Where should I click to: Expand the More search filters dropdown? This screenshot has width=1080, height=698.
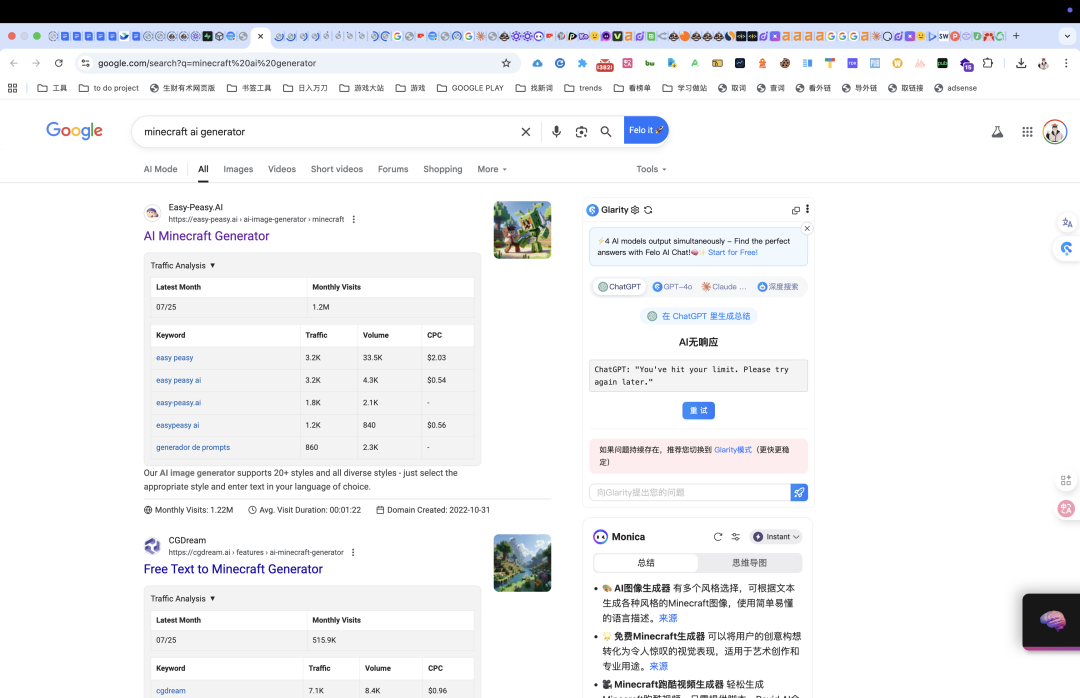click(x=492, y=169)
